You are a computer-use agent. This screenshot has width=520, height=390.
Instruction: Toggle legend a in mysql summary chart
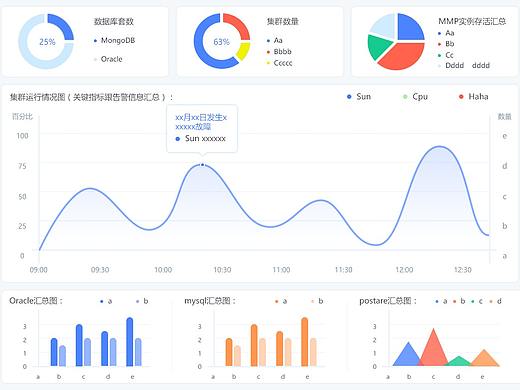click(x=281, y=301)
